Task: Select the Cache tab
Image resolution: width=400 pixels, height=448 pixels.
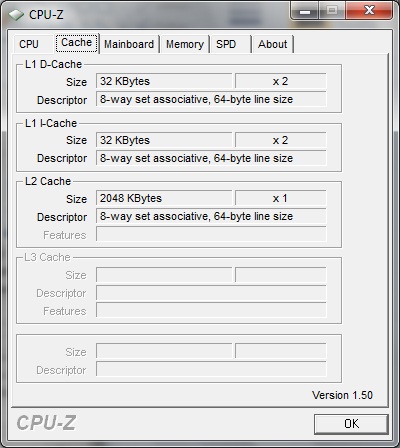Action: click(77, 43)
